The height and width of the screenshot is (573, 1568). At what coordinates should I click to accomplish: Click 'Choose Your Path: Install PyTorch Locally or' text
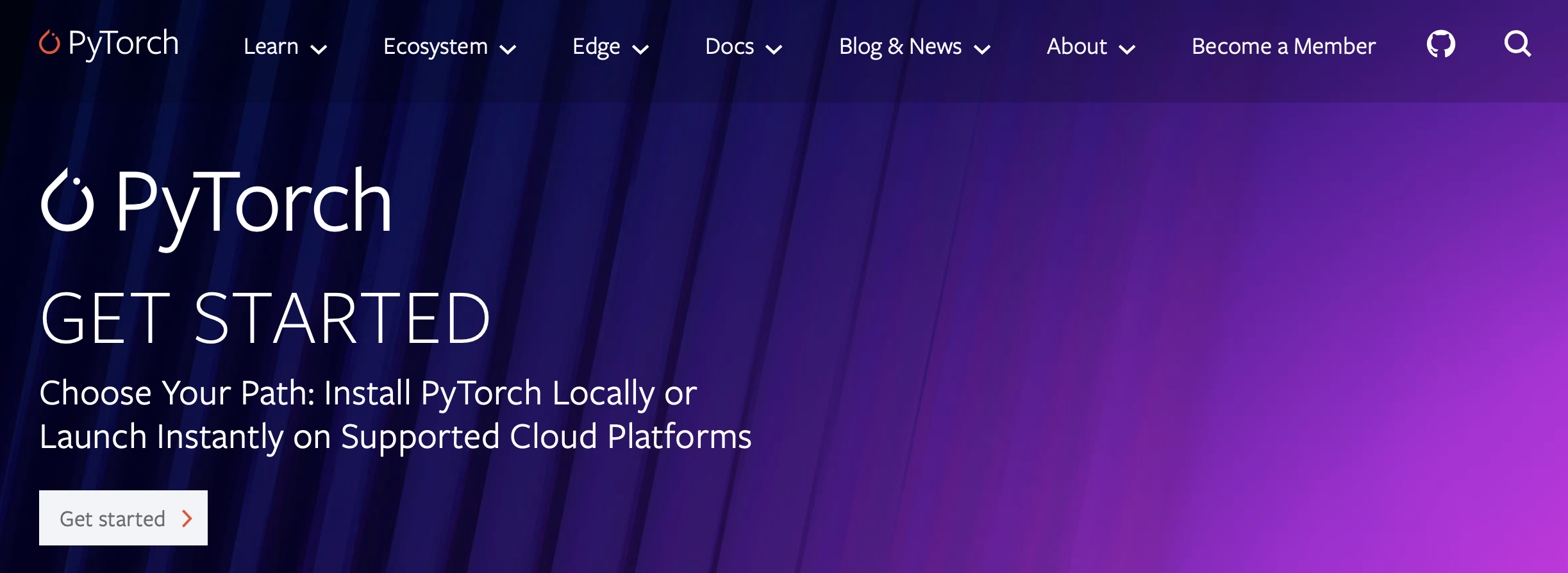pos(368,393)
